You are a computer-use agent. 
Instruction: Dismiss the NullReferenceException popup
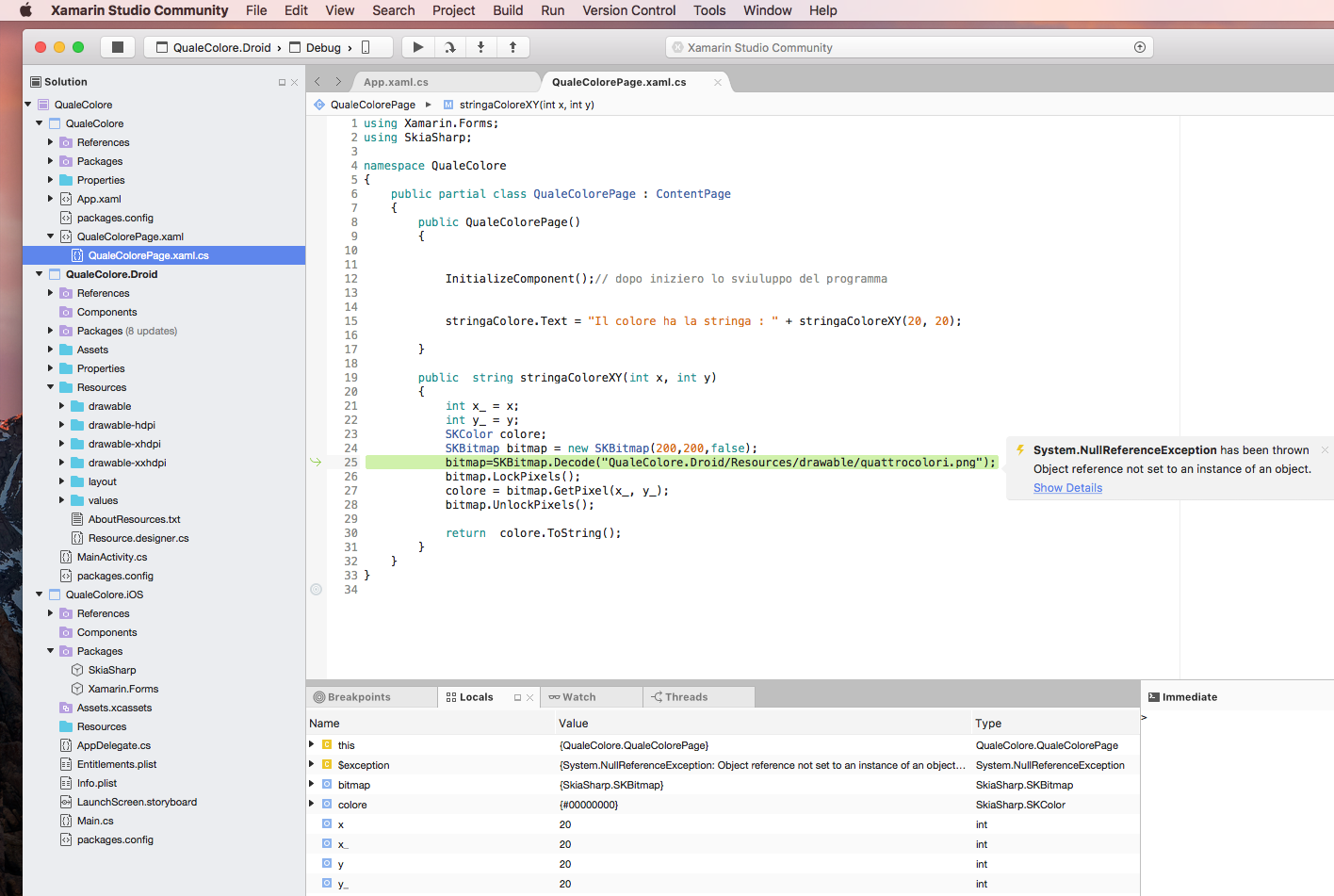pyautogui.click(x=1324, y=450)
